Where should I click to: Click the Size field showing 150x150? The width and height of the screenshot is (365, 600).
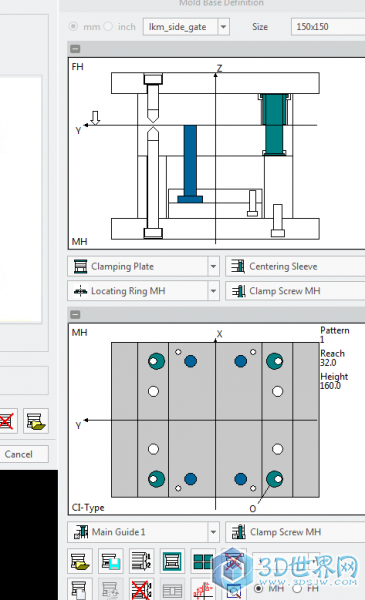tap(328, 27)
